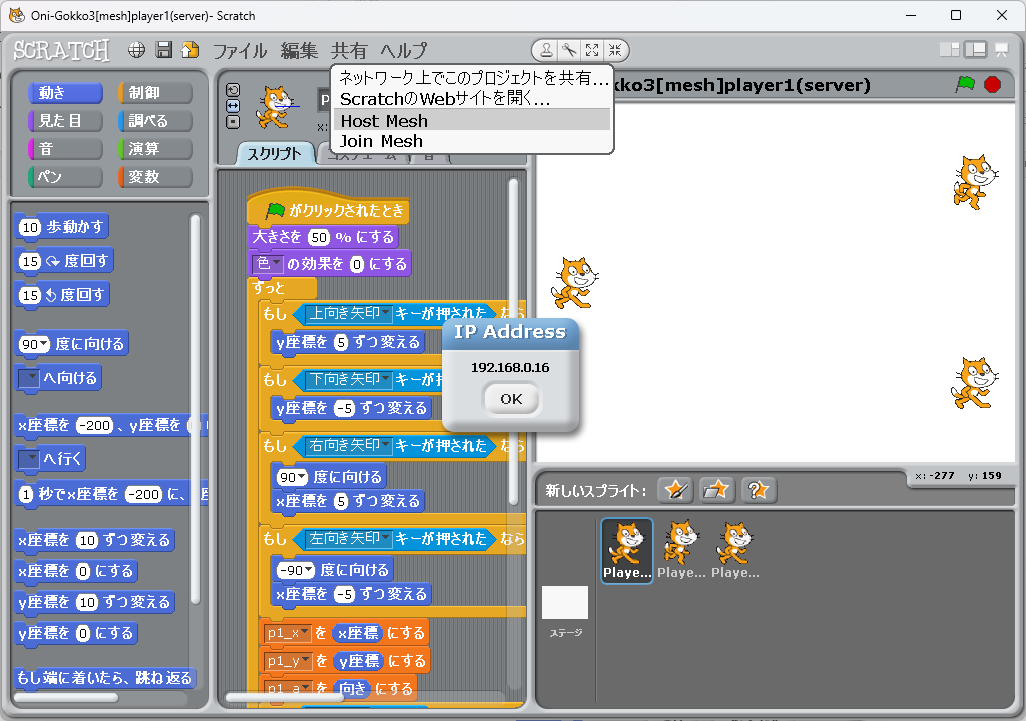
Task: Enter presentation mode
Action: click(x=1001, y=50)
